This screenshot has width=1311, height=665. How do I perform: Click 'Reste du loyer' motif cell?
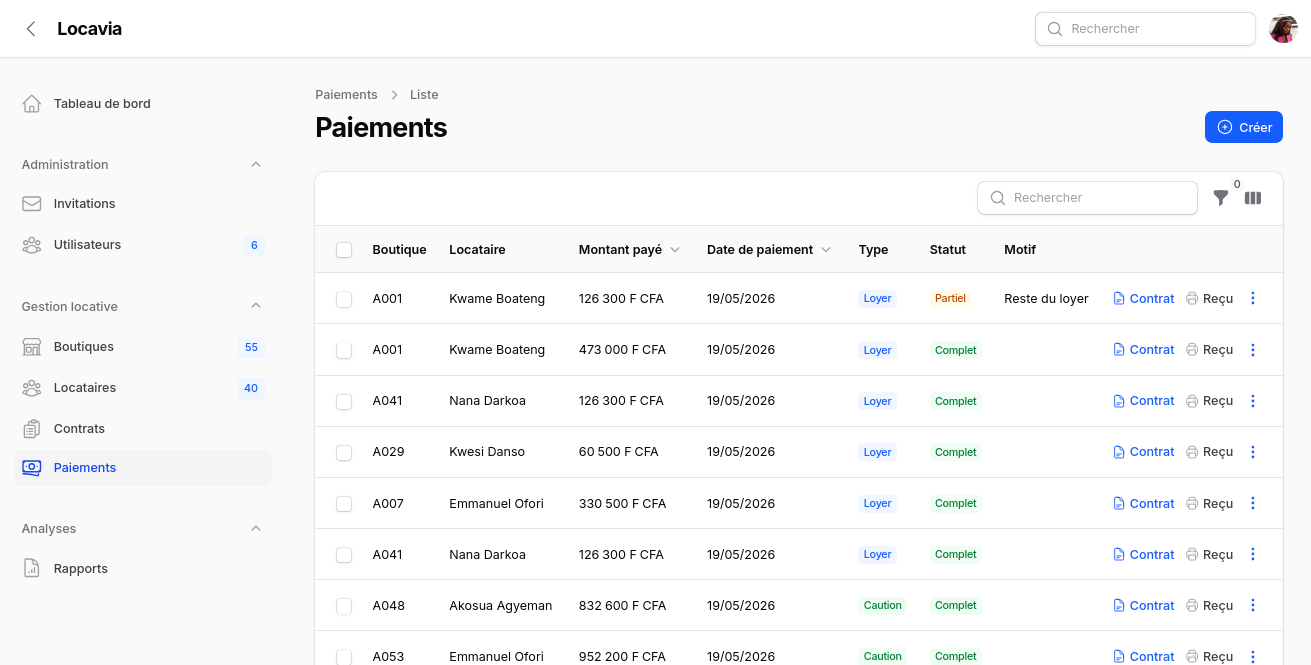point(1046,299)
